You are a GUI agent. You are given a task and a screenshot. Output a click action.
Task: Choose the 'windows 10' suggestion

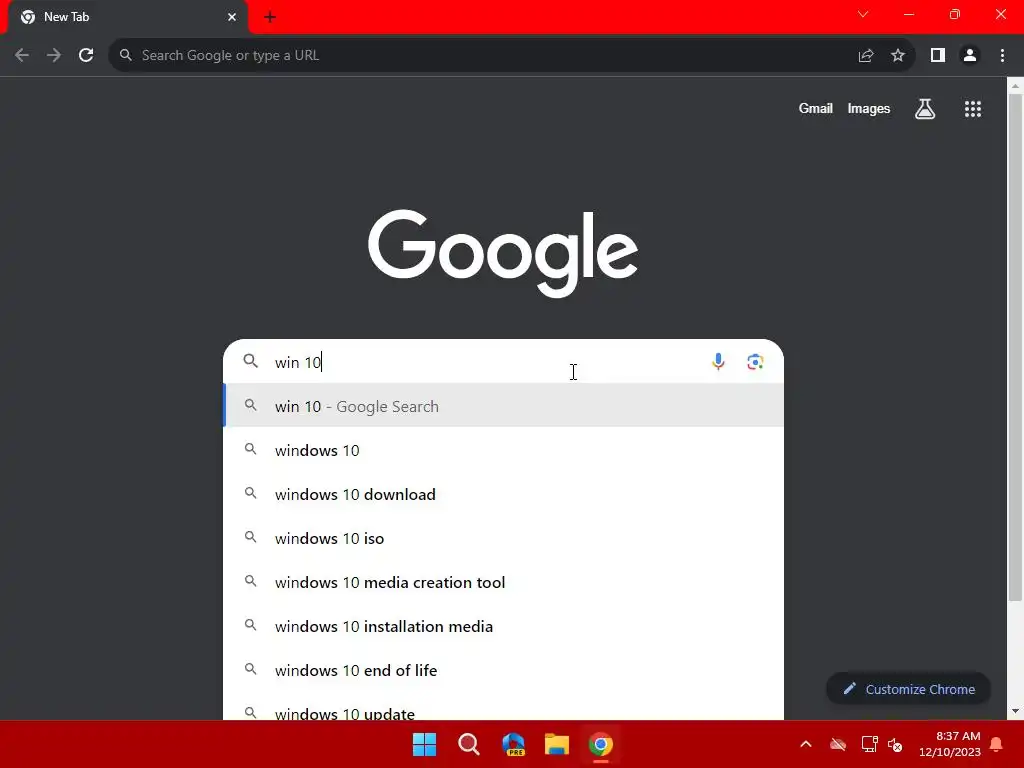(504, 450)
